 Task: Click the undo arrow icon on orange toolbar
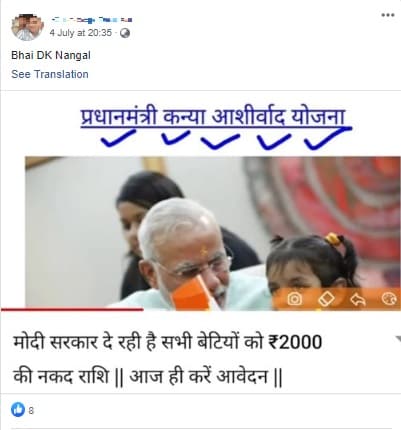(358, 299)
